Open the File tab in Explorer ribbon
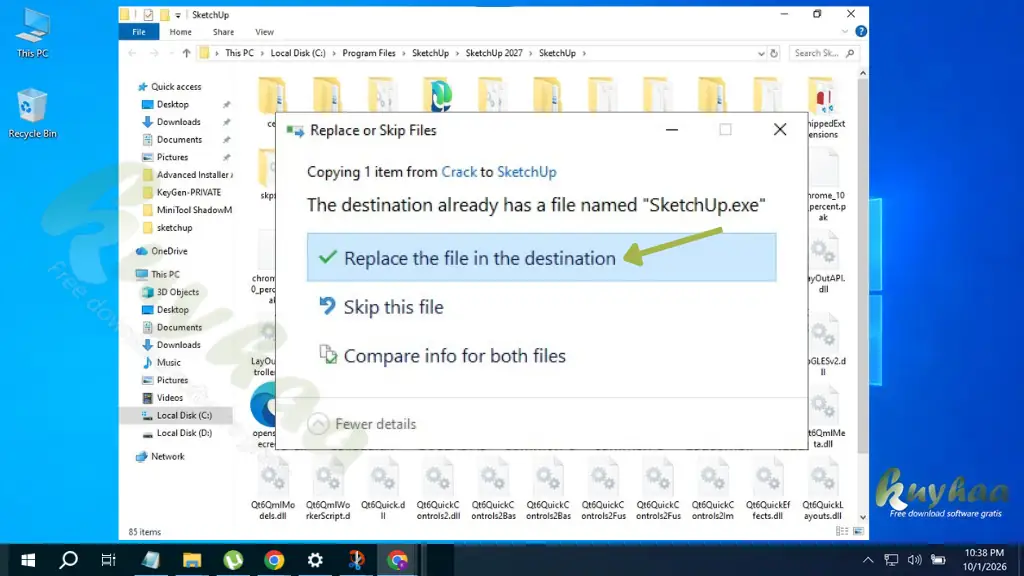Screen dimensions: 1024x576 pos(138,32)
